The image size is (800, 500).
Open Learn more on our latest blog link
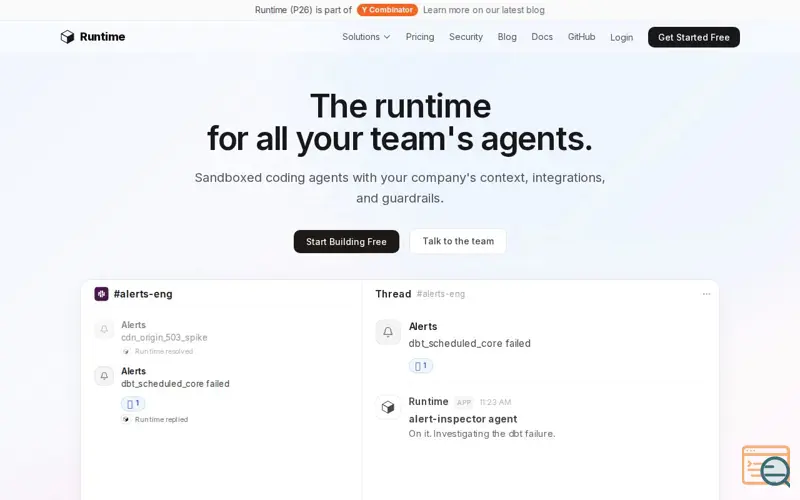point(484,10)
